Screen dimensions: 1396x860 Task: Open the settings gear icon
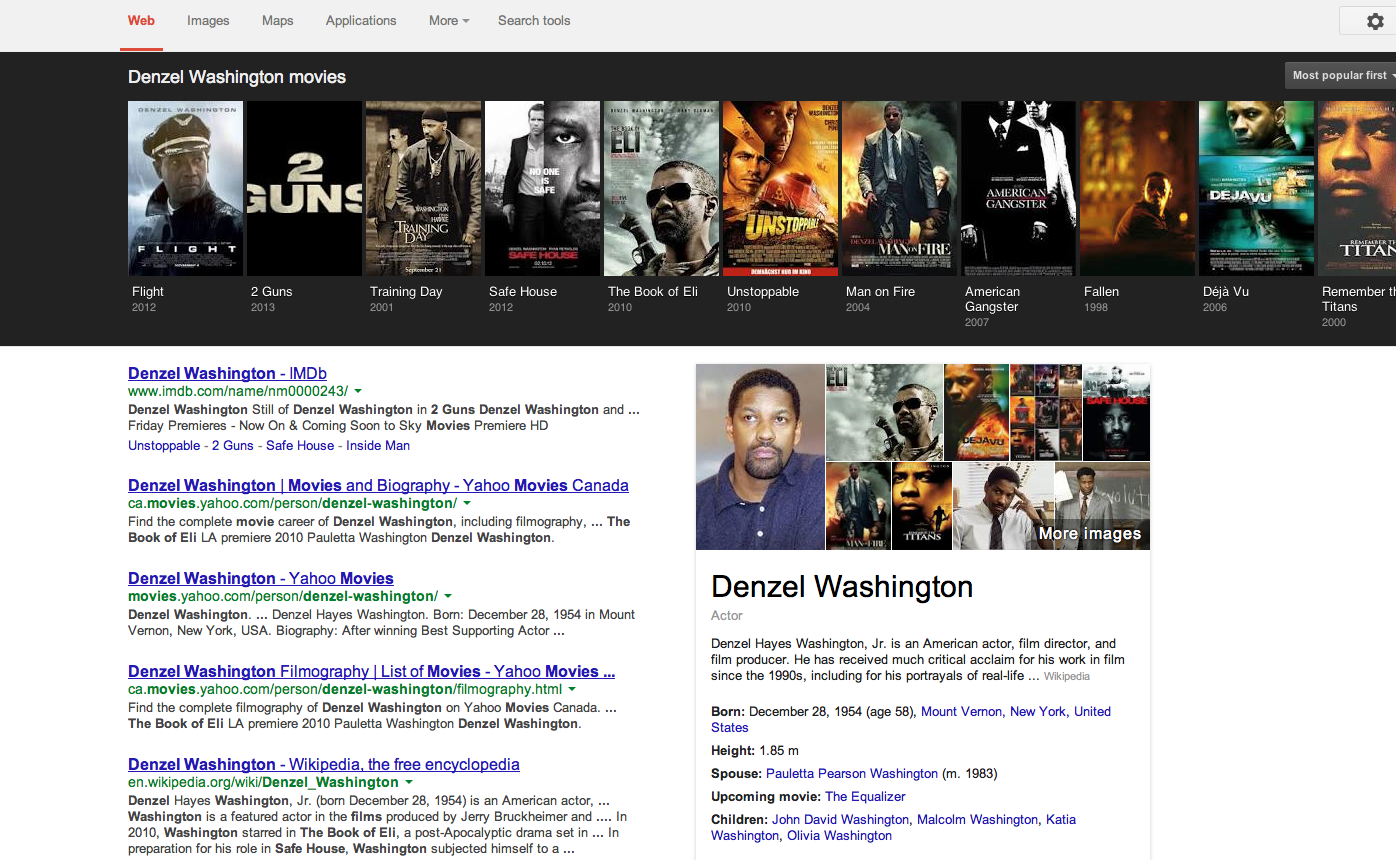click(1373, 21)
